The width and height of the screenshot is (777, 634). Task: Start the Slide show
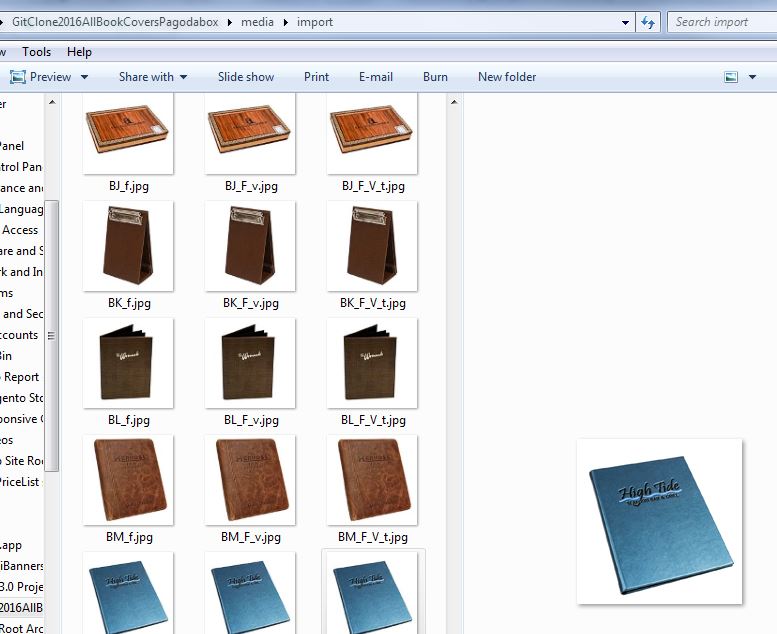246,77
